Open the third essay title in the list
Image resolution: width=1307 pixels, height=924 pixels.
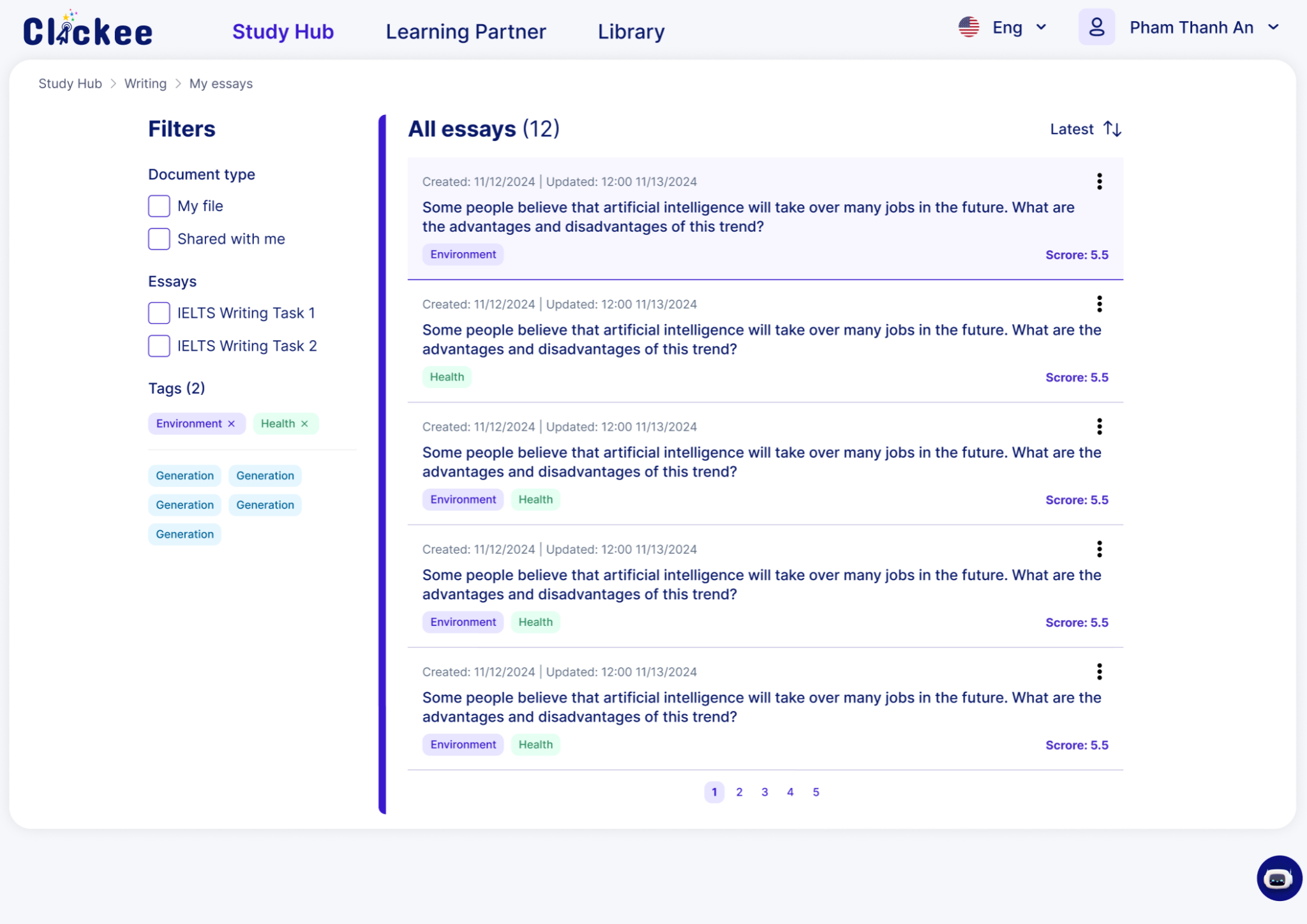click(761, 462)
